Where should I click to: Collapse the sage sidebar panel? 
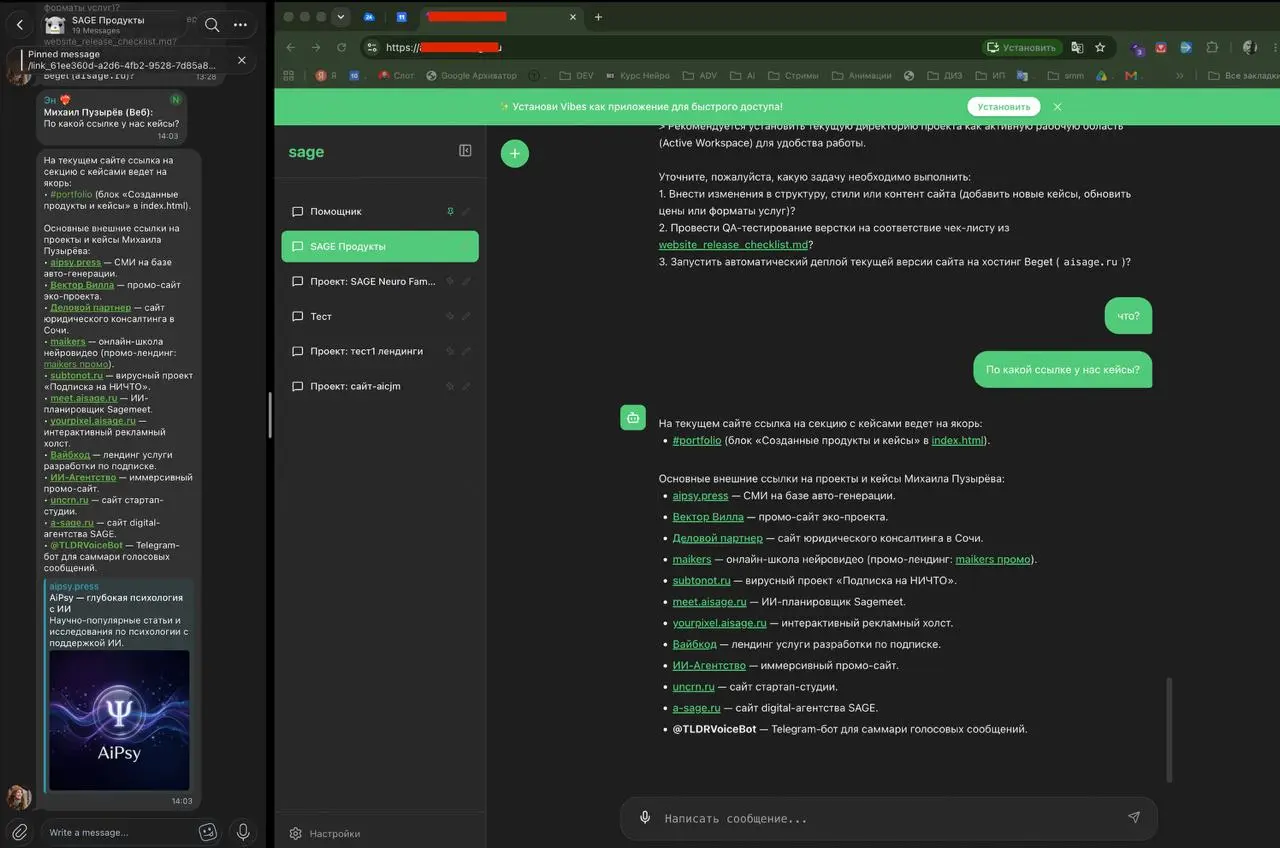[465, 150]
